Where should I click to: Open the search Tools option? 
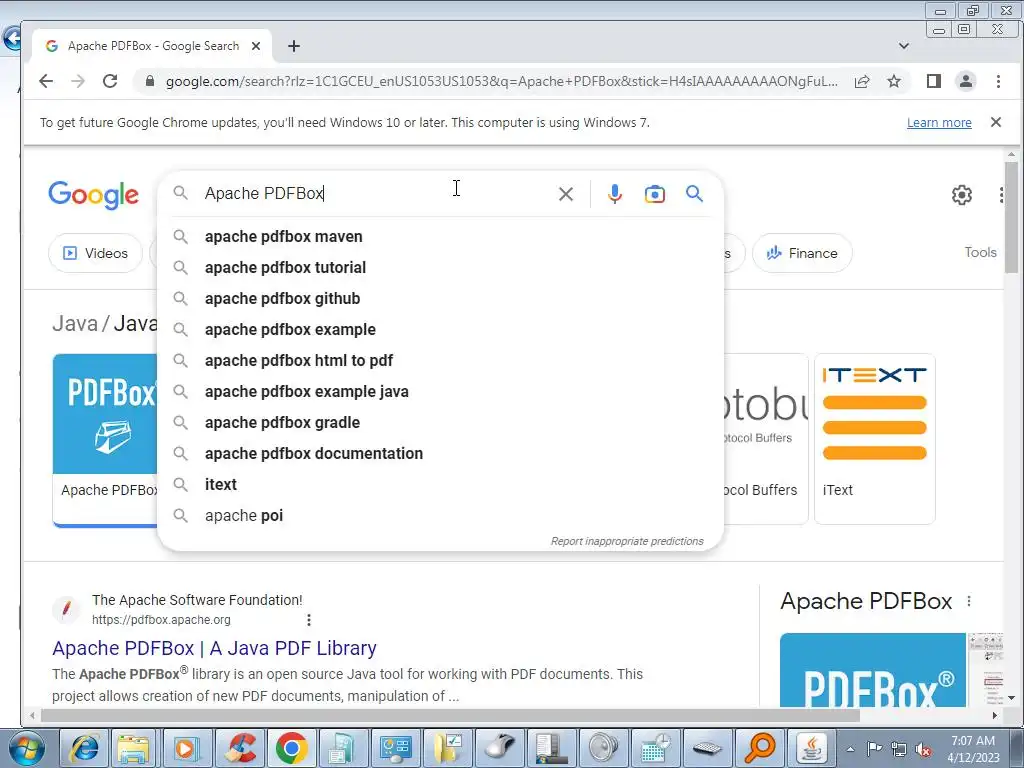tap(980, 253)
